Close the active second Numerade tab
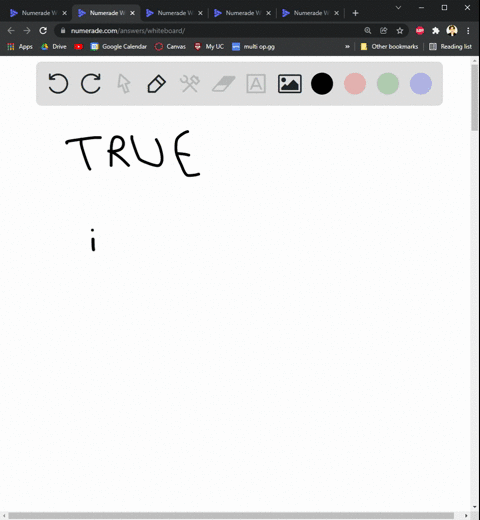The image size is (480, 520). (x=132, y=13)
